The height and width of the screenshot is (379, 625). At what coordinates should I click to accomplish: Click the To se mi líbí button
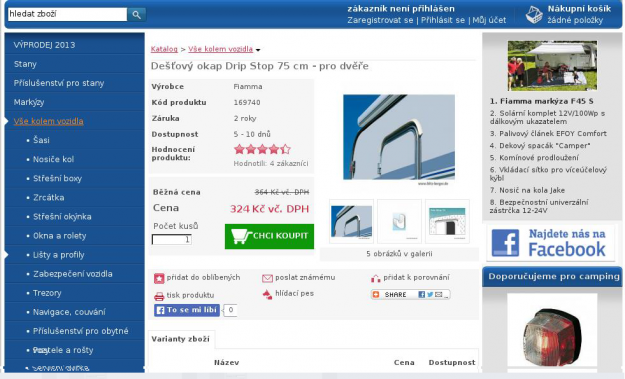coord(187,310)
